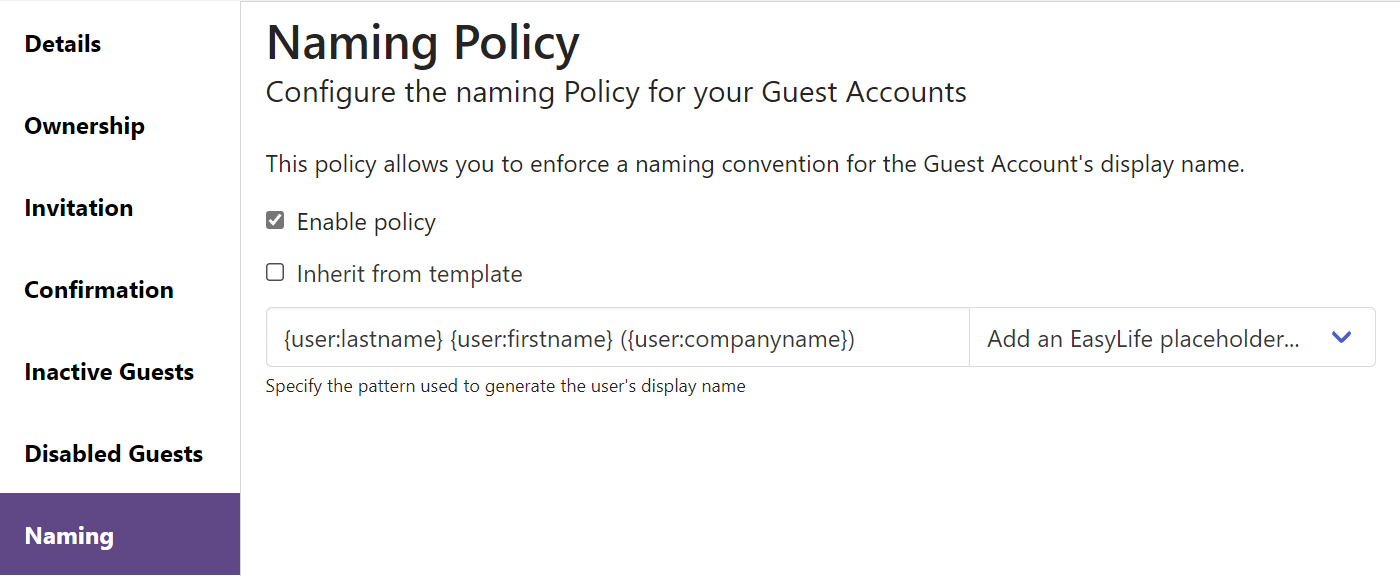Expand the placeholder selection chevron
The height and width of the screenshot is (576, 1400).
coord(1341,338)
